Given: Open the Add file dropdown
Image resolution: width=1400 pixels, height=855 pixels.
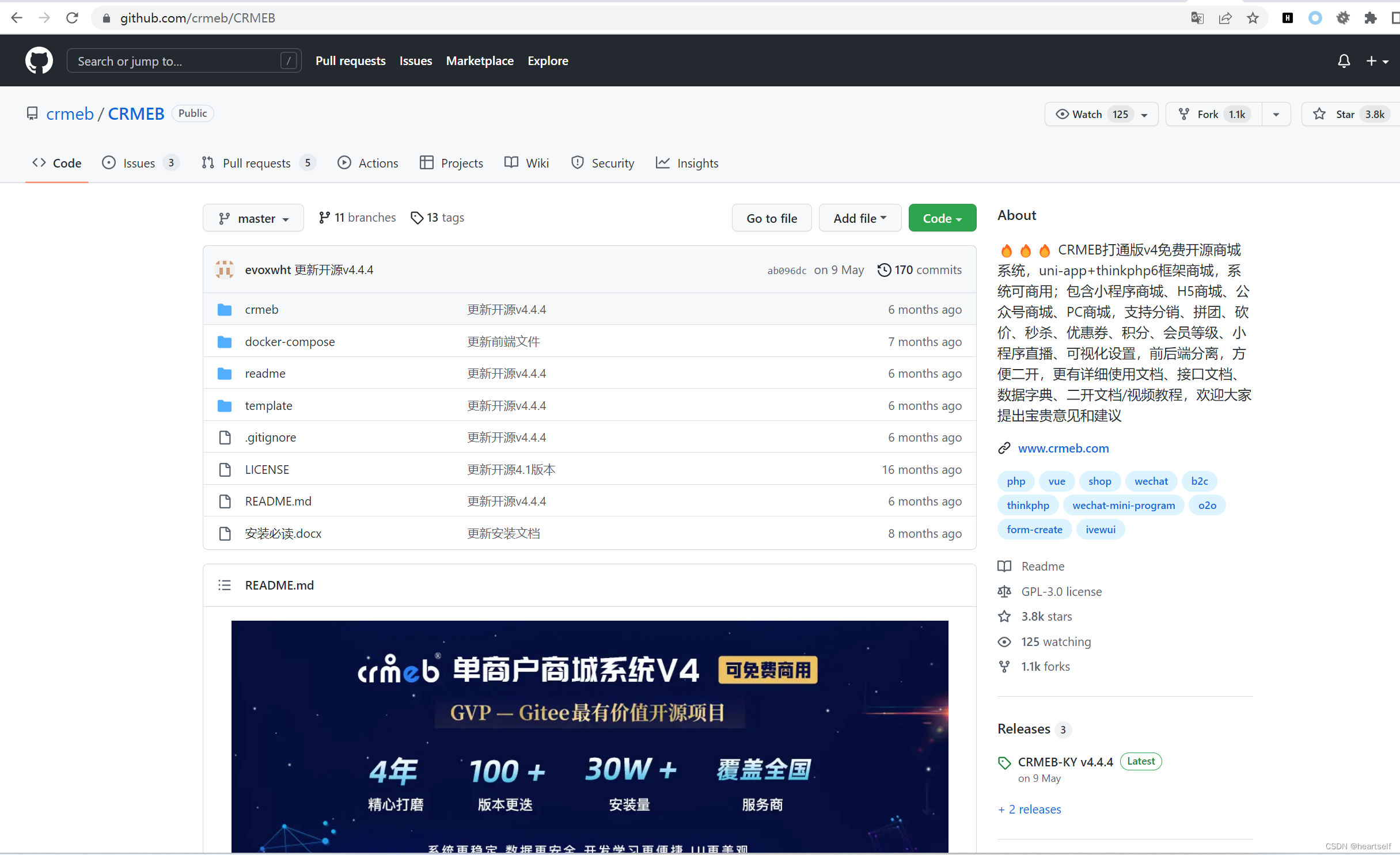Looking at the screenshot, I should click(859, 219).
